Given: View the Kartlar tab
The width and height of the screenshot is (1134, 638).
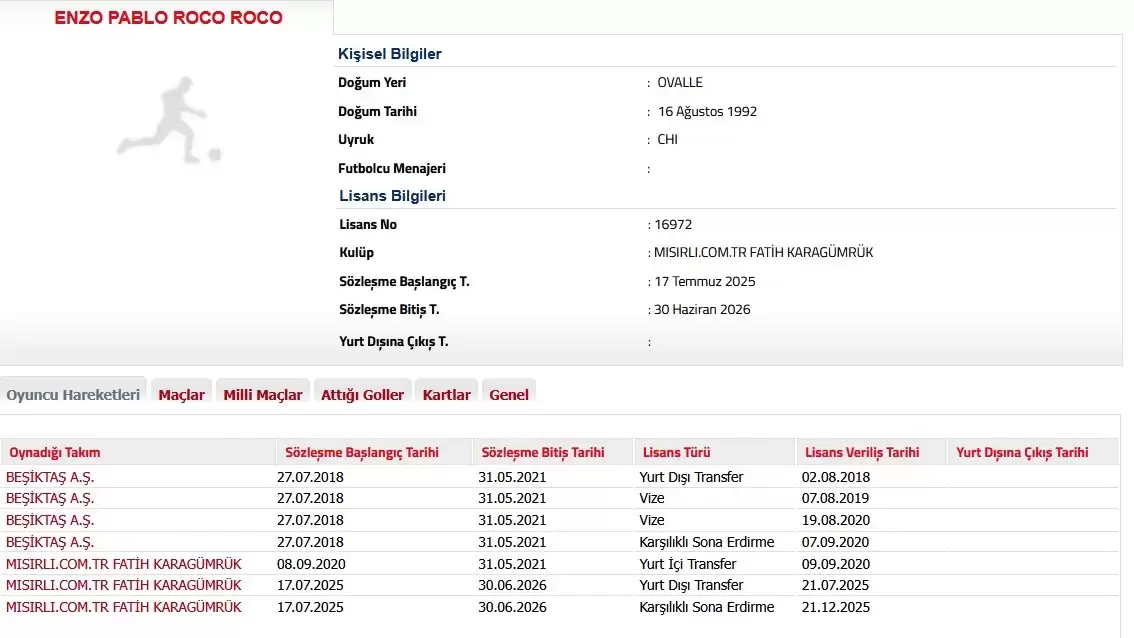Looking at the screenshot, I should click(x=446, y=394).
